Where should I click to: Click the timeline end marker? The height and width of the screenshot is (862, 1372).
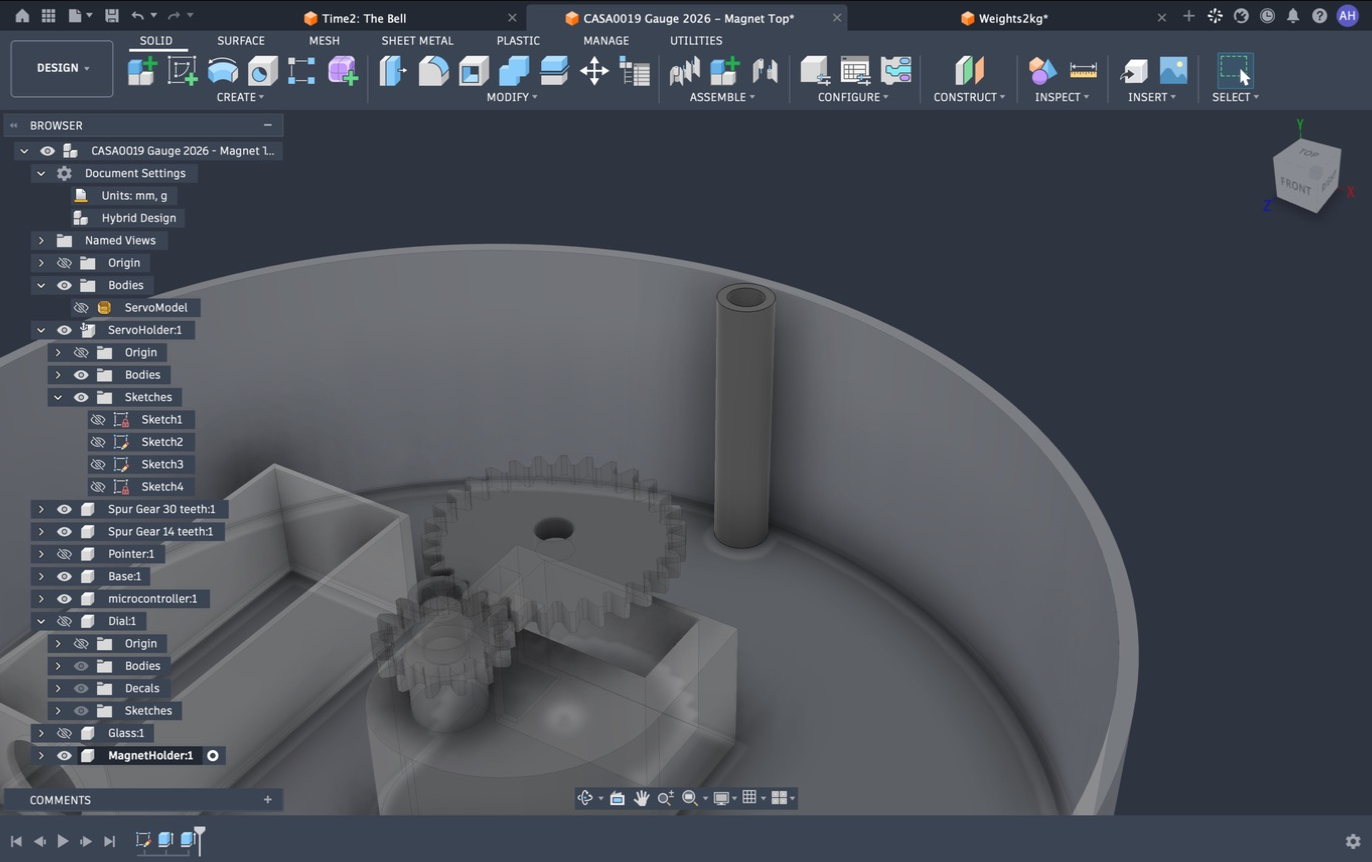tap(200, 840)
